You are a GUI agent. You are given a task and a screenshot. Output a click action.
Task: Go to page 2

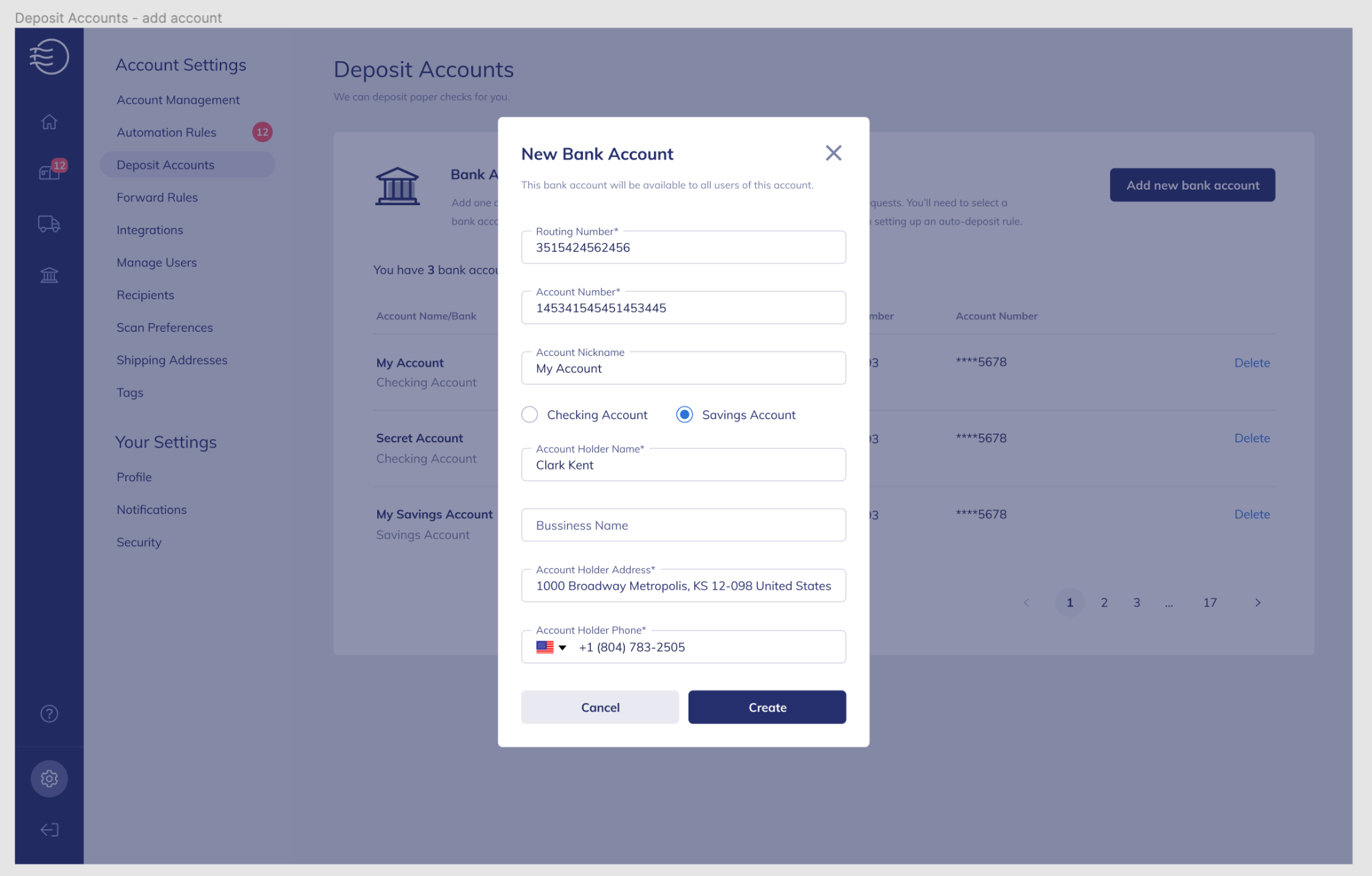pos(1104,603)
